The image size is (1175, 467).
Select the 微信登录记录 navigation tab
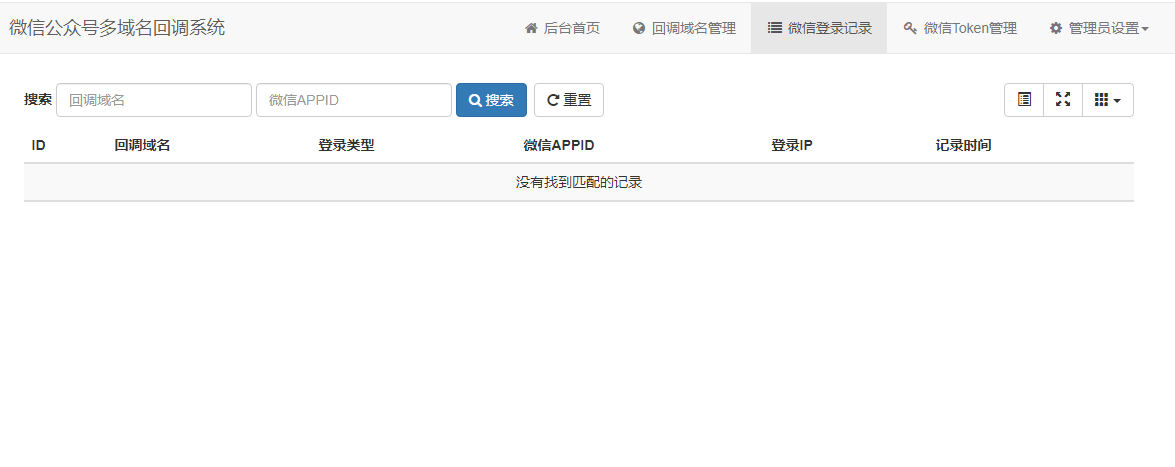pyautogui.click(x=819, y=28)
